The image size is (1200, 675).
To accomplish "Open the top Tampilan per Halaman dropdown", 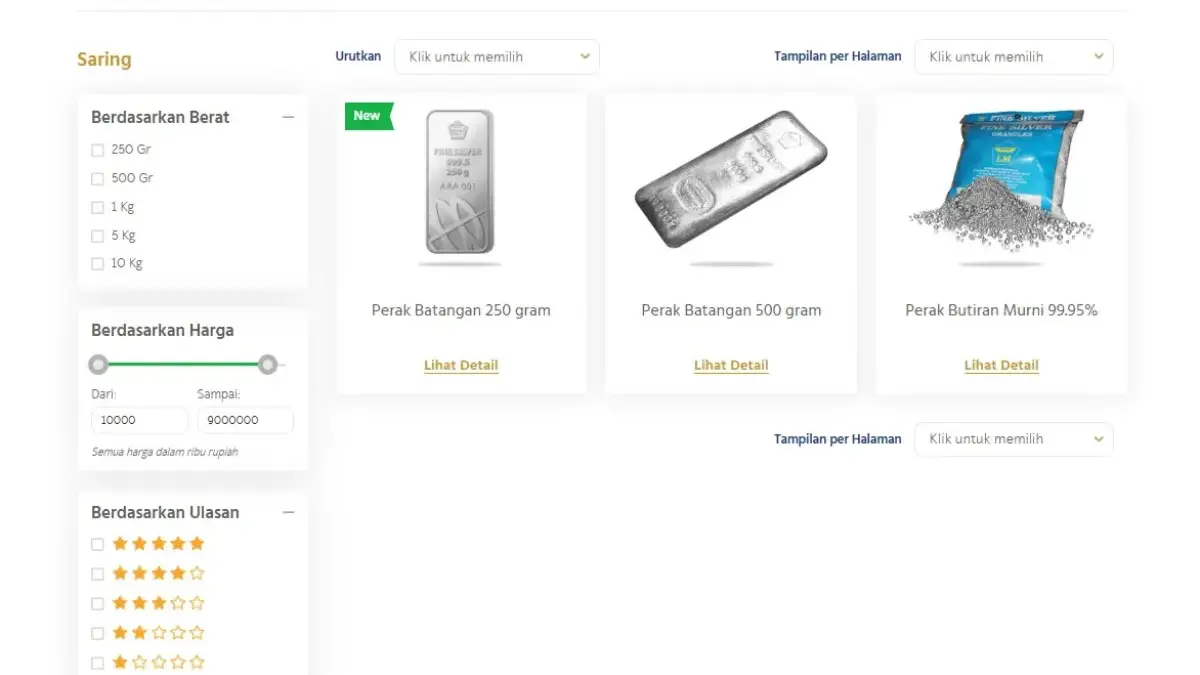I will (x=1013, y=57).
